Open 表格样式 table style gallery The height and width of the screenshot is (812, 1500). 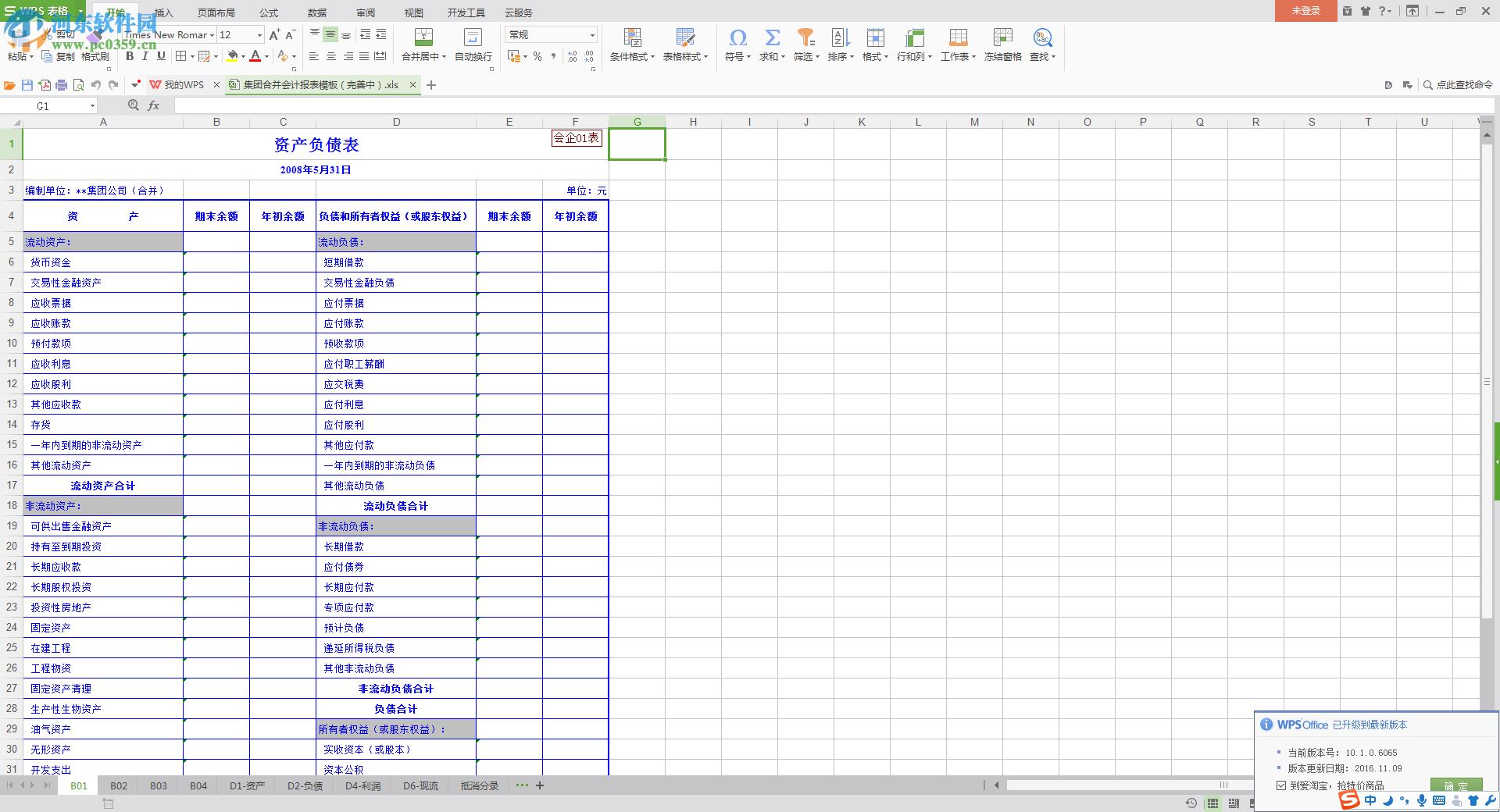coord(685,45)
